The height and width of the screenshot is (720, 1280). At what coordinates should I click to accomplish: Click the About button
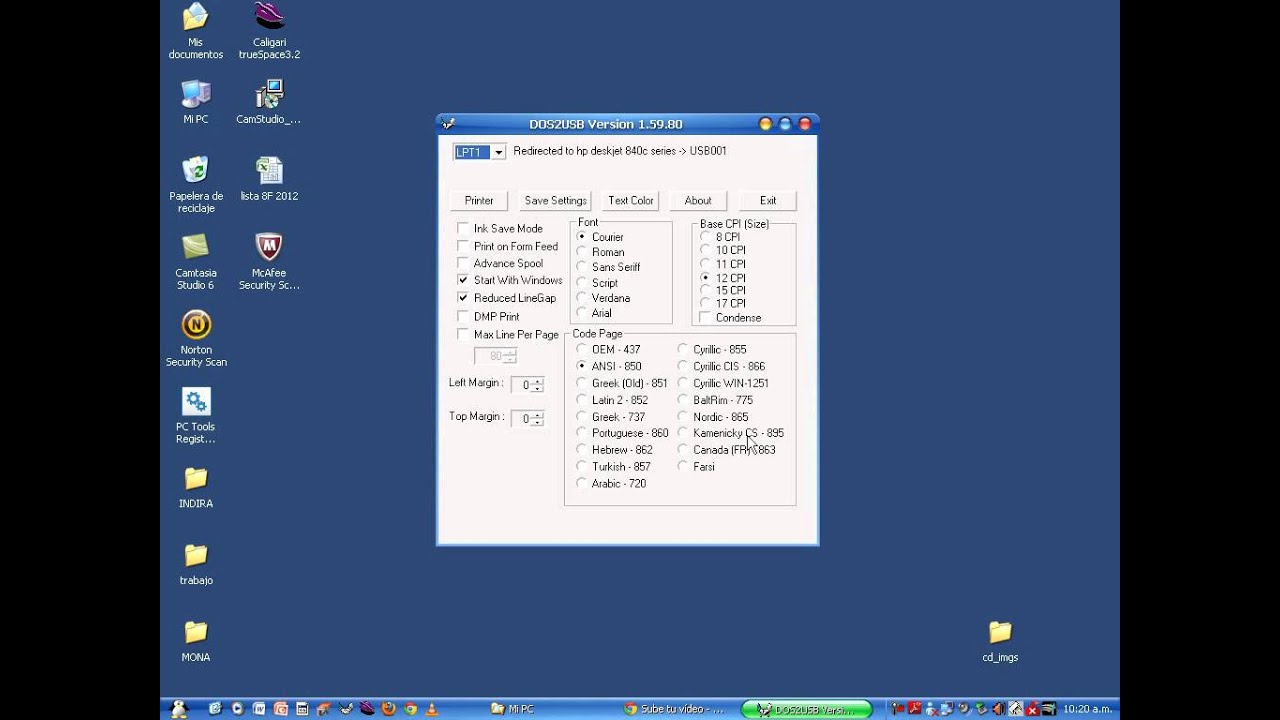tap(698, 201)
